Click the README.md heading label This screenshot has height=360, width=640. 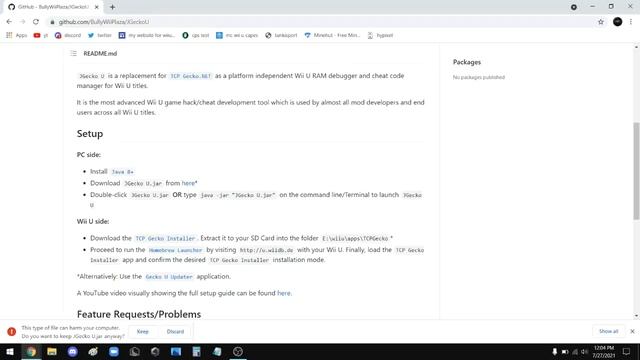point(100,53)
